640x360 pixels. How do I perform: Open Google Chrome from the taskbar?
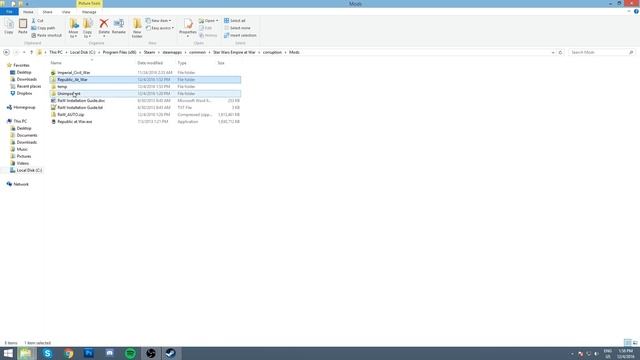tap(69, 353)
